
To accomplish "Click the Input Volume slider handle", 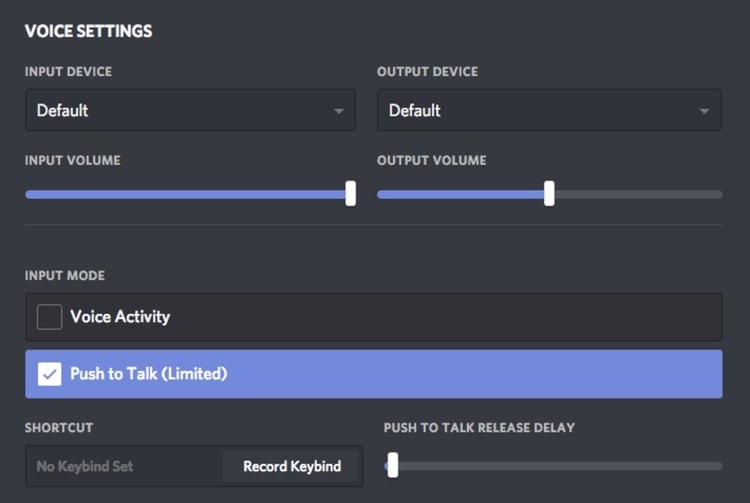I will point(350,194).
